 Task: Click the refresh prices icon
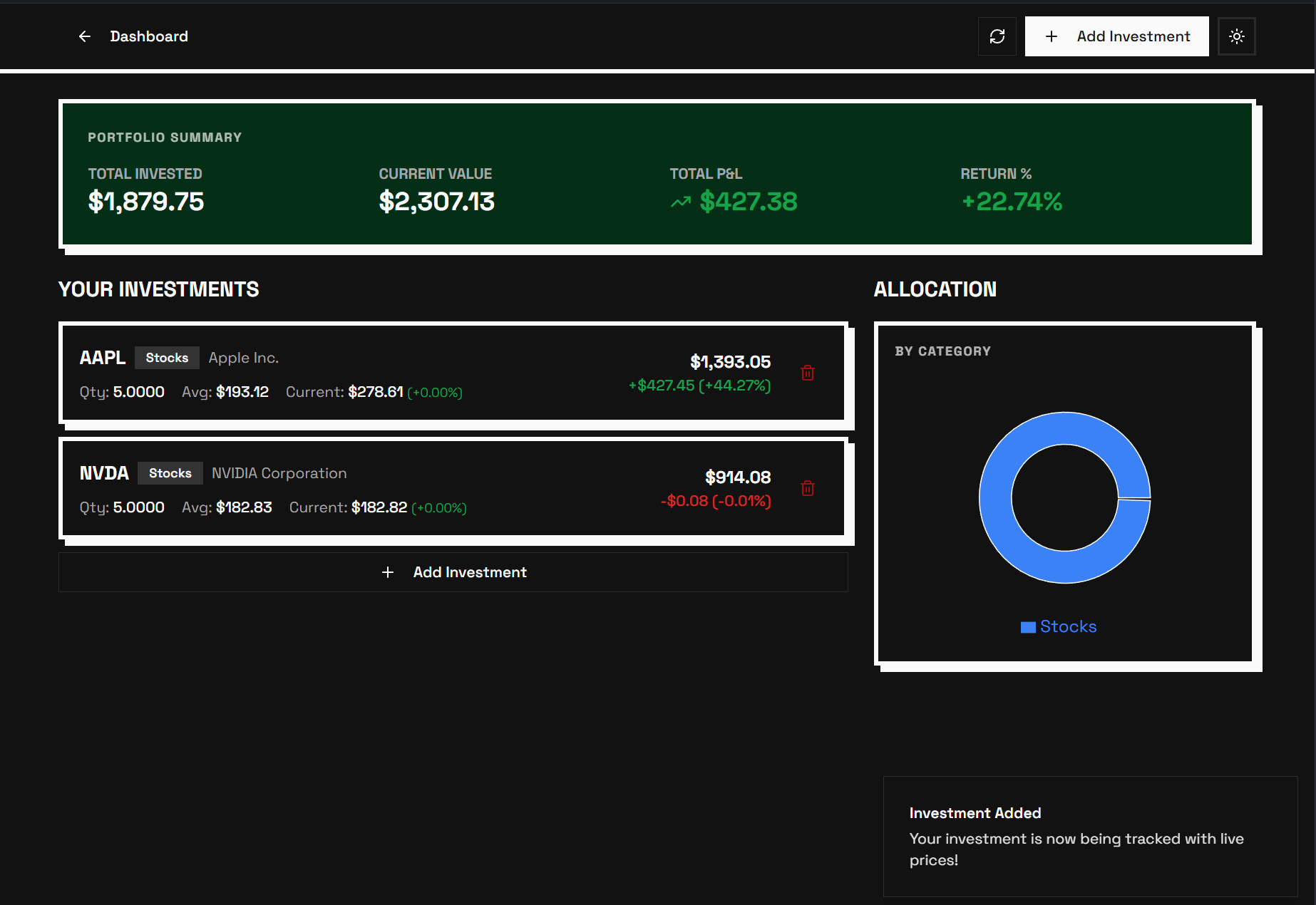tap(997, 36)
